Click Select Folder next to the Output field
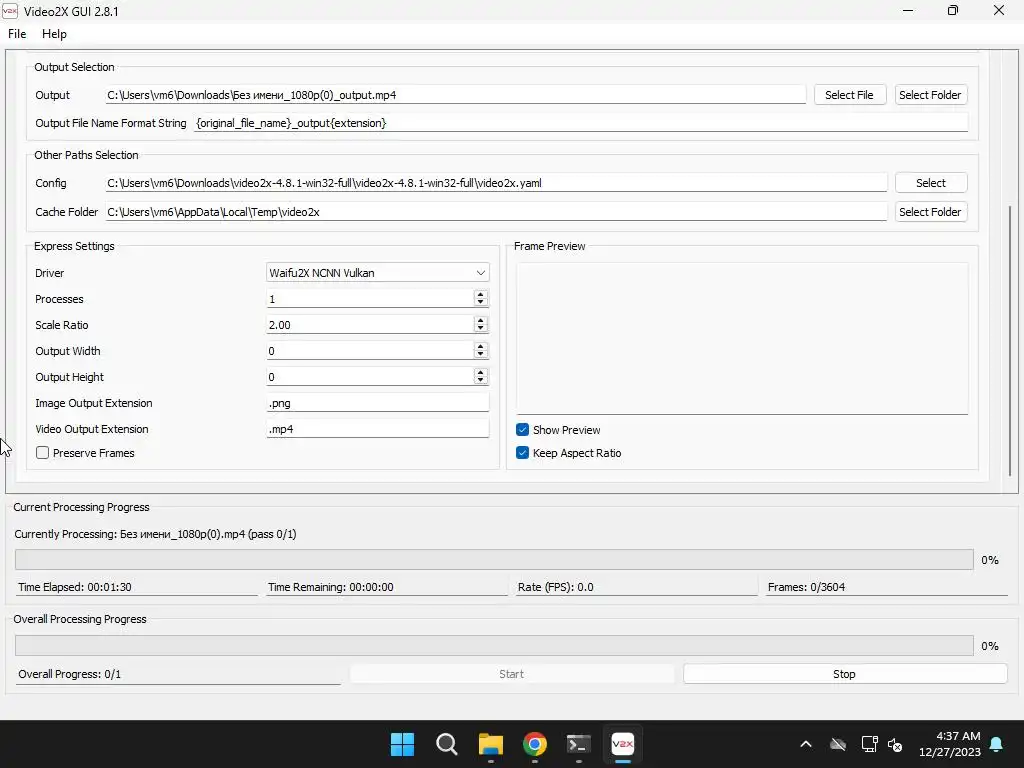Viewport: 1024px width, 768px height. click(930, 95)
